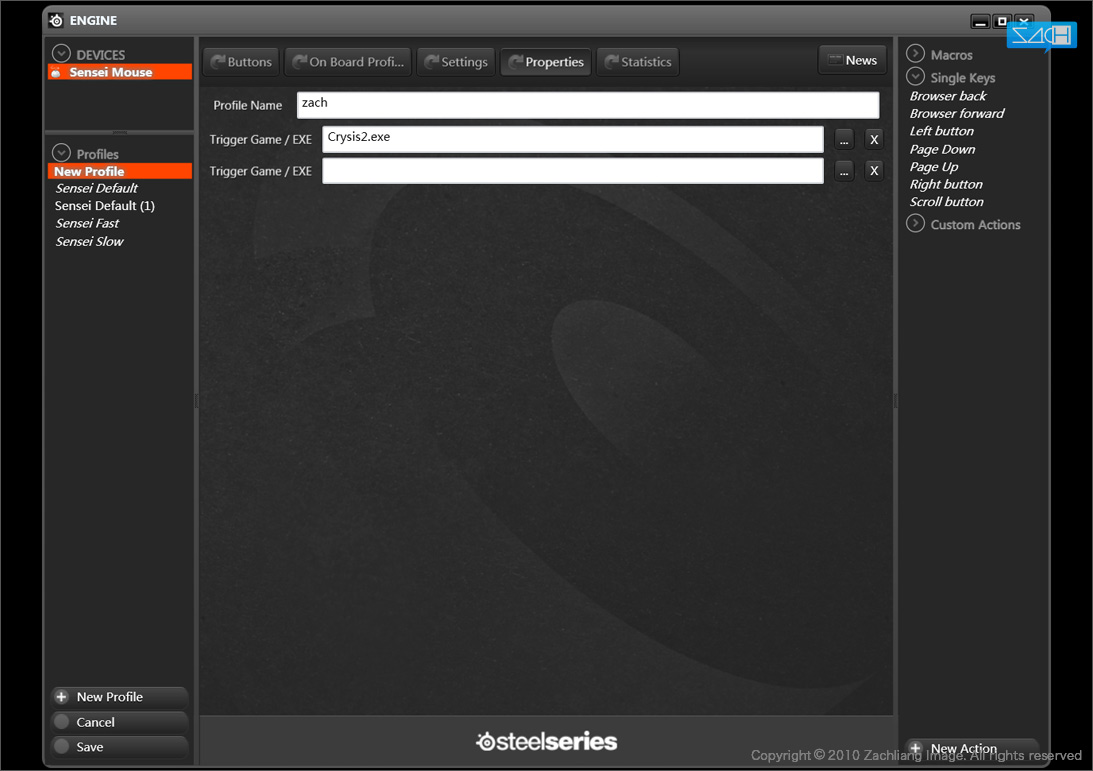Collapse the Single Keys section
The height and width of the screenshot is (771, 1093).
[x=915, y=77]
